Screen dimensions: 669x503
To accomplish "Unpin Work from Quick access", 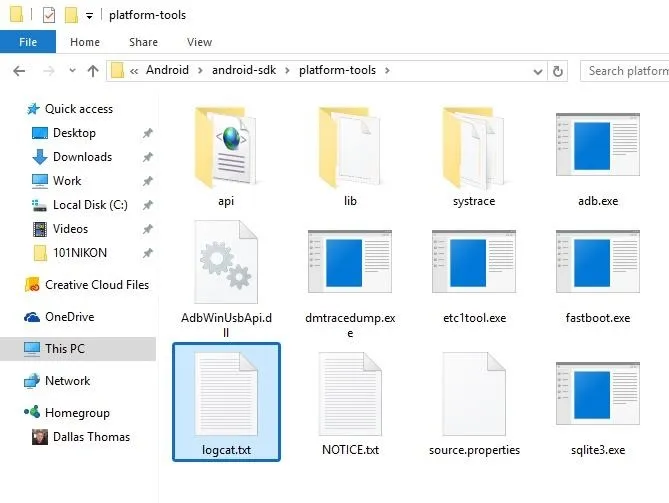I will coord(148,181).
